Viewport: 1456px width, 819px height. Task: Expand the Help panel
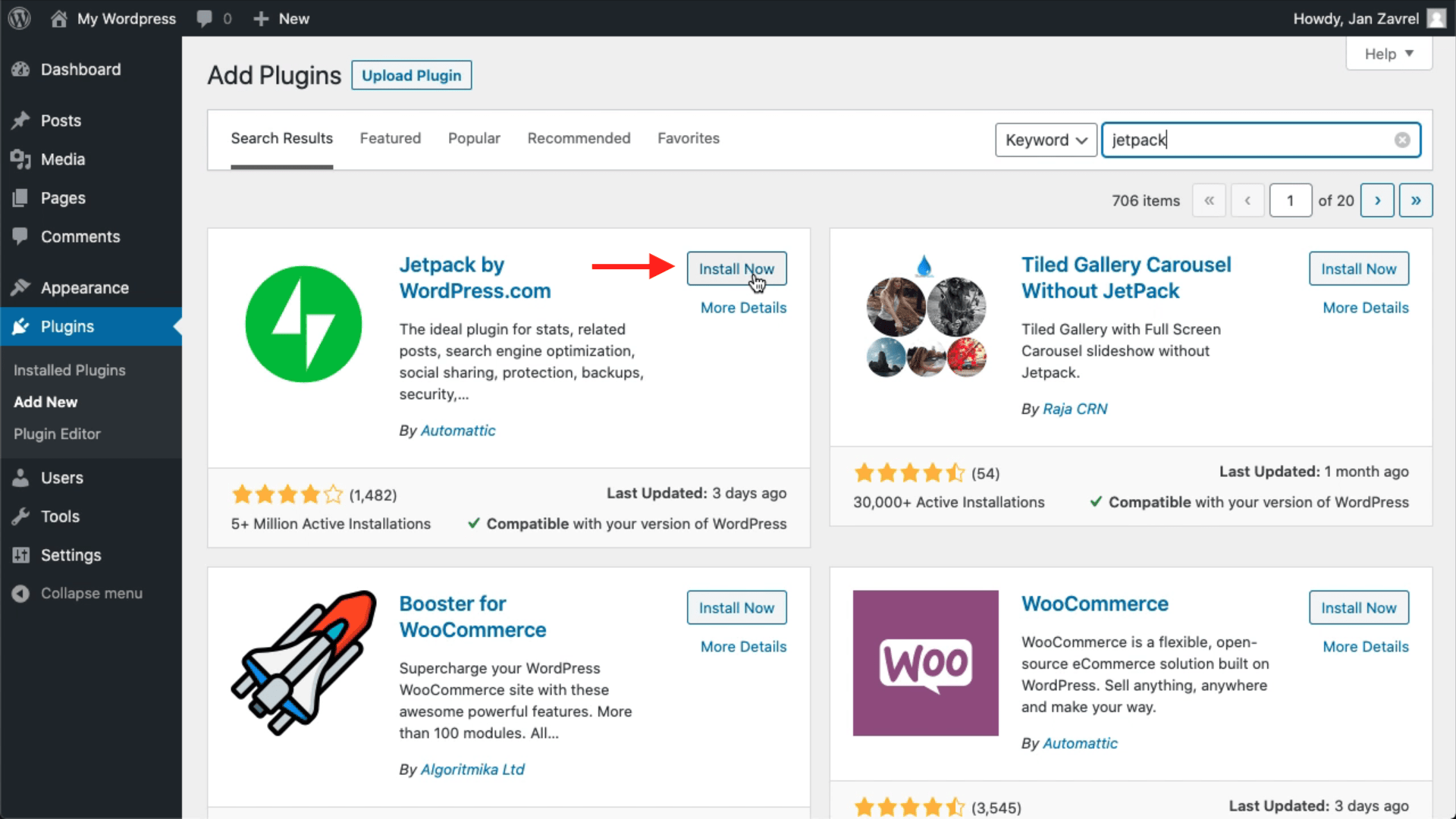[1389, 54]
